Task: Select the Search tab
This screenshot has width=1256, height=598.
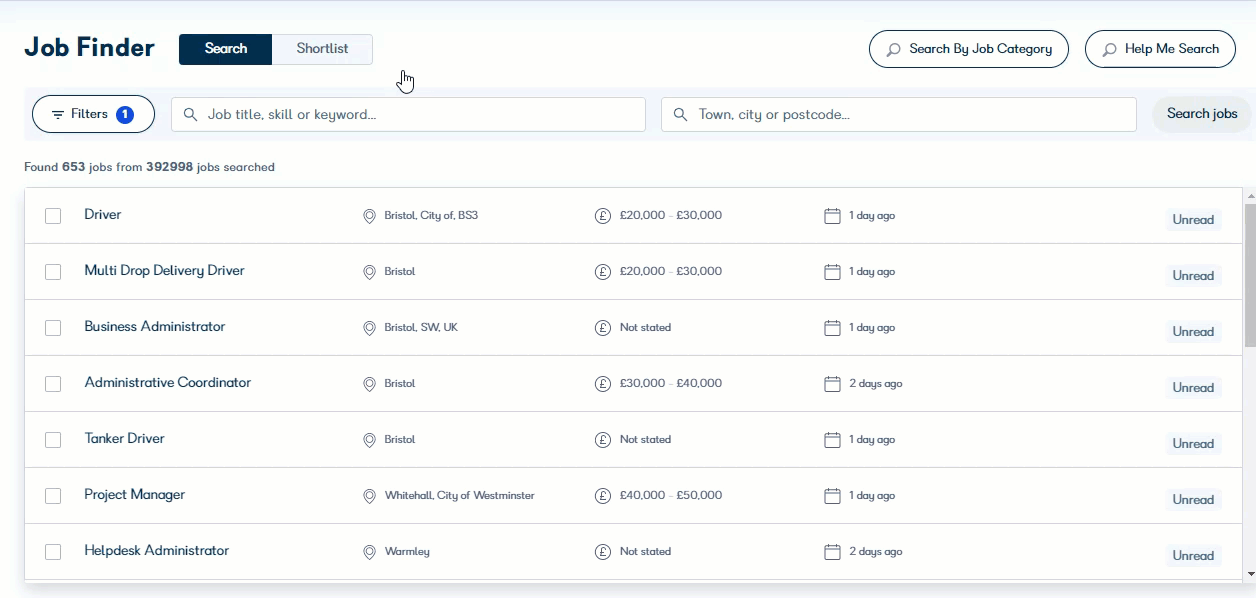Action: pyautogui.click(x=225, y=49)
